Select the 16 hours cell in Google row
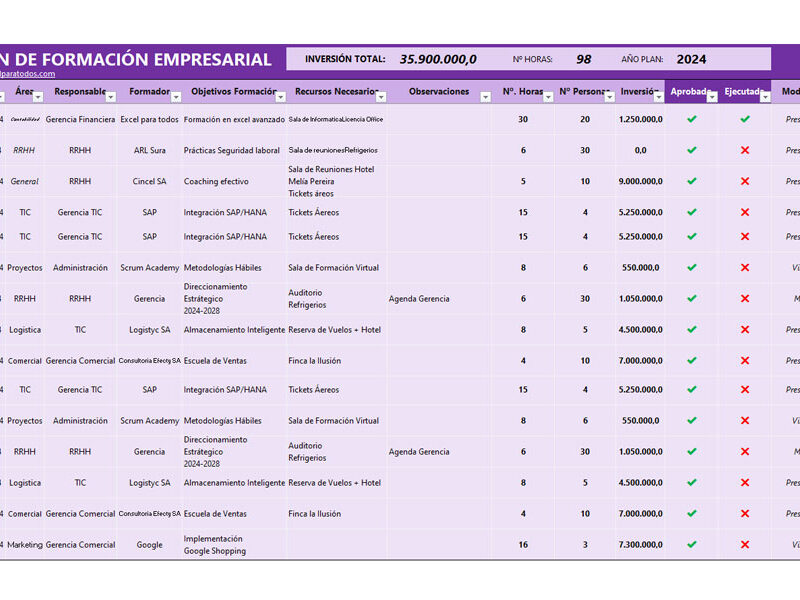Viewport: 800px width, 600px height. (523, 545)
